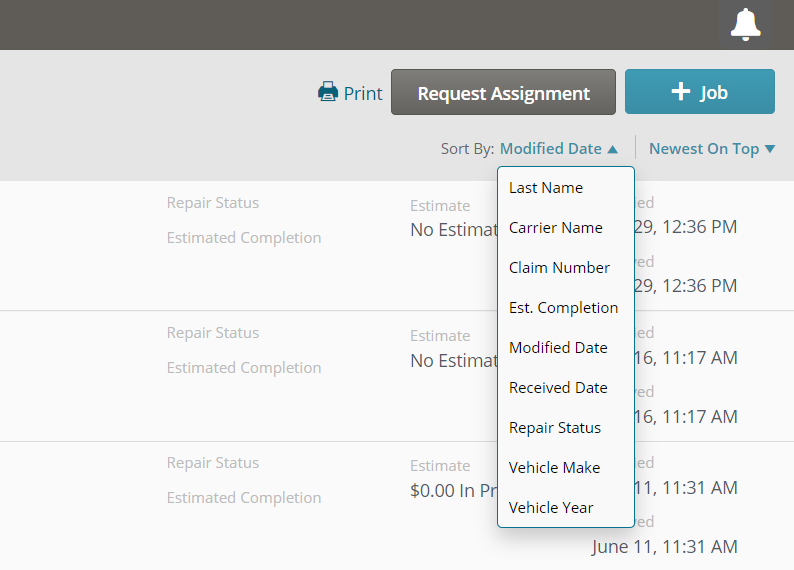This screenshot has height=570, width=794.
Task: Open the notifications bell
Action: coord(745,24)
